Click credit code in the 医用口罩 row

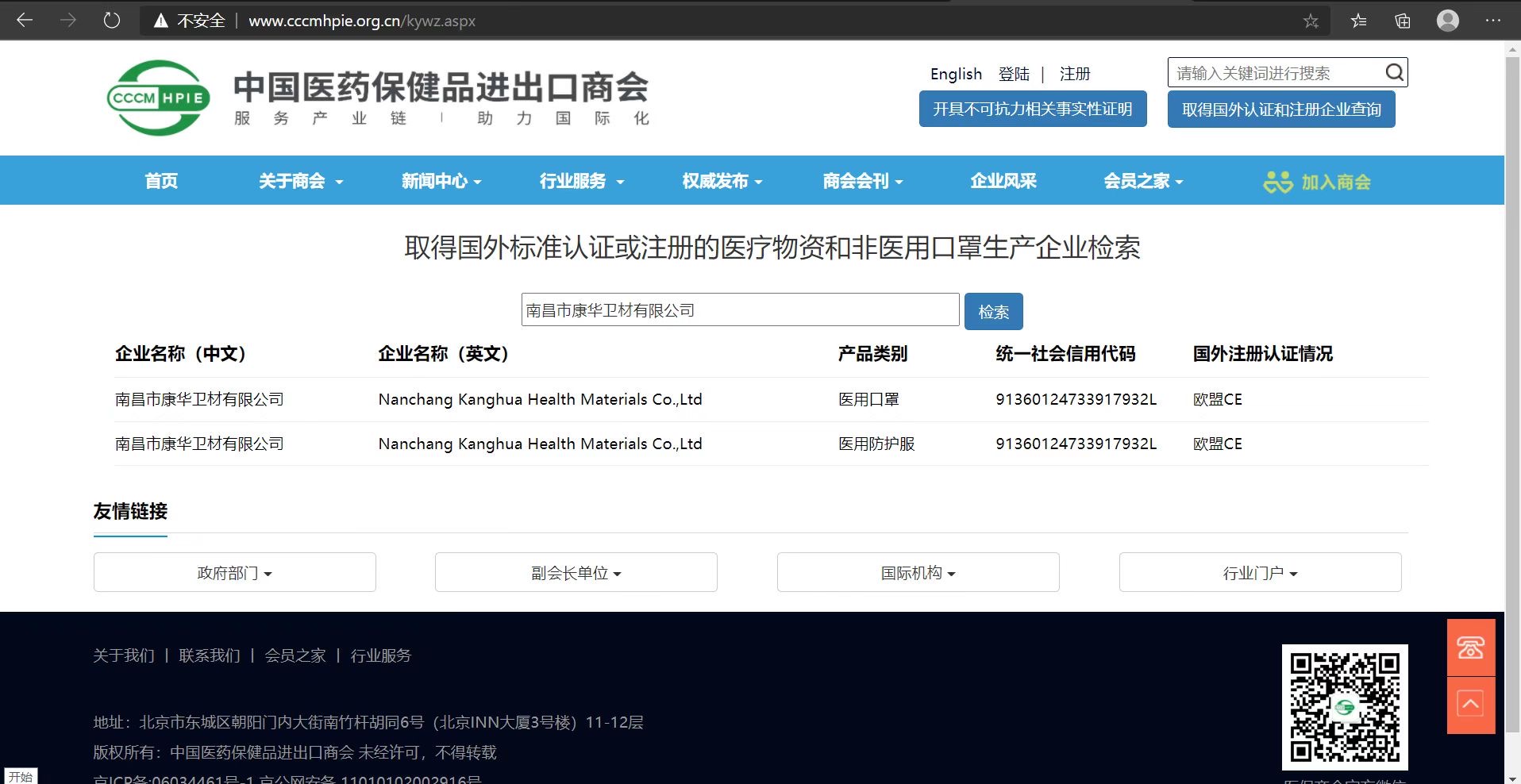(1076, 399)
